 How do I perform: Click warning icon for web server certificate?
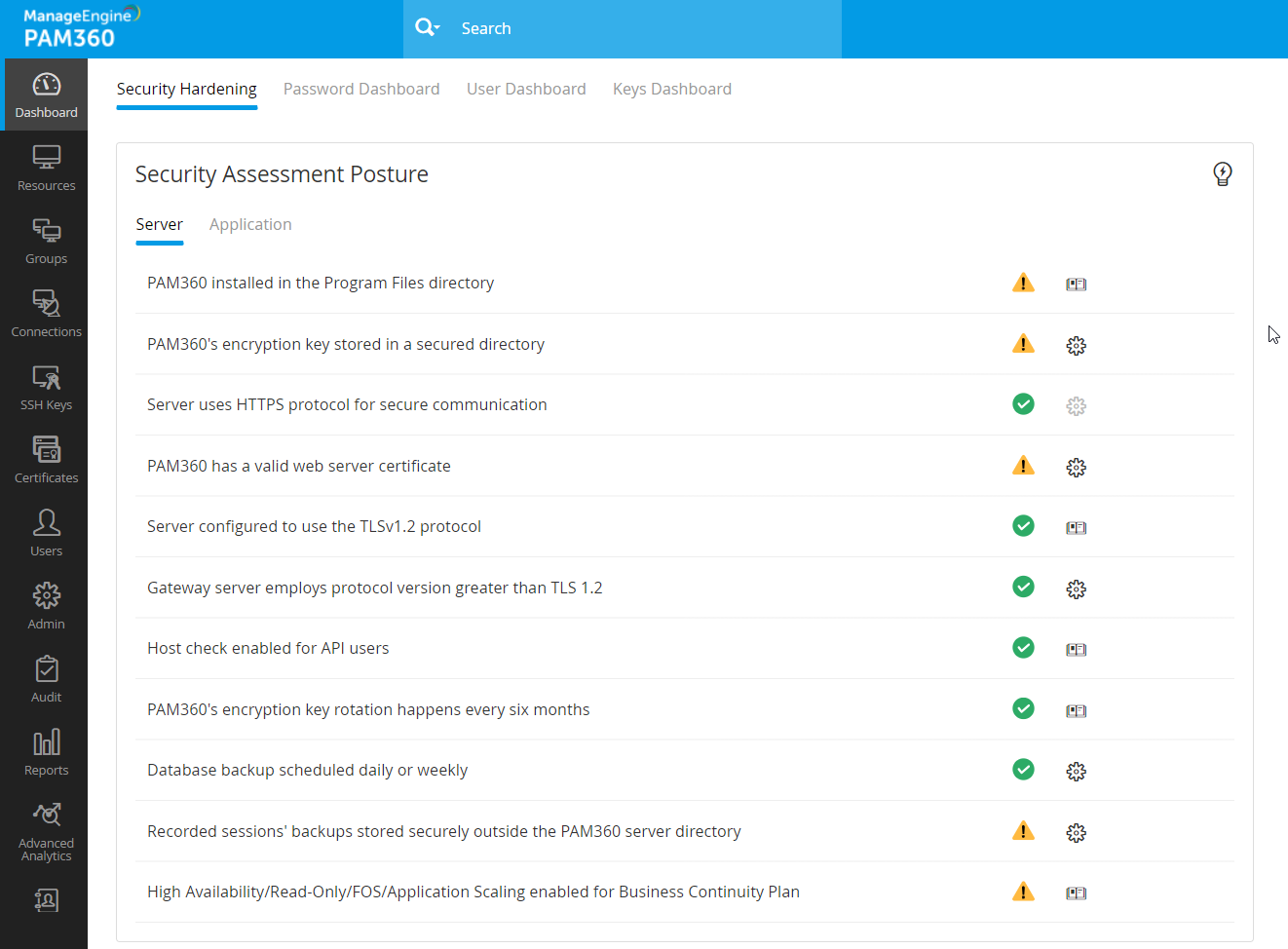(1023, 466)
